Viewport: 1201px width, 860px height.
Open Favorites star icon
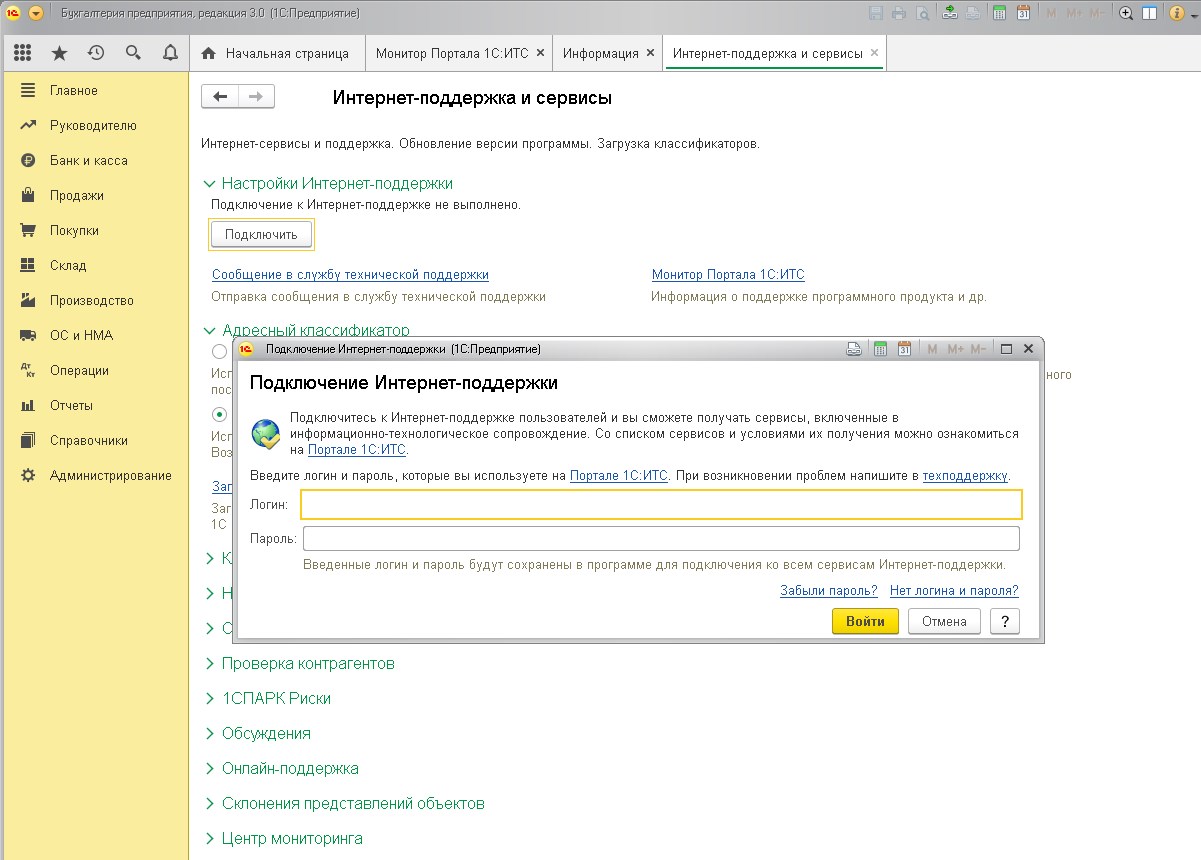[x=59, y=53]
